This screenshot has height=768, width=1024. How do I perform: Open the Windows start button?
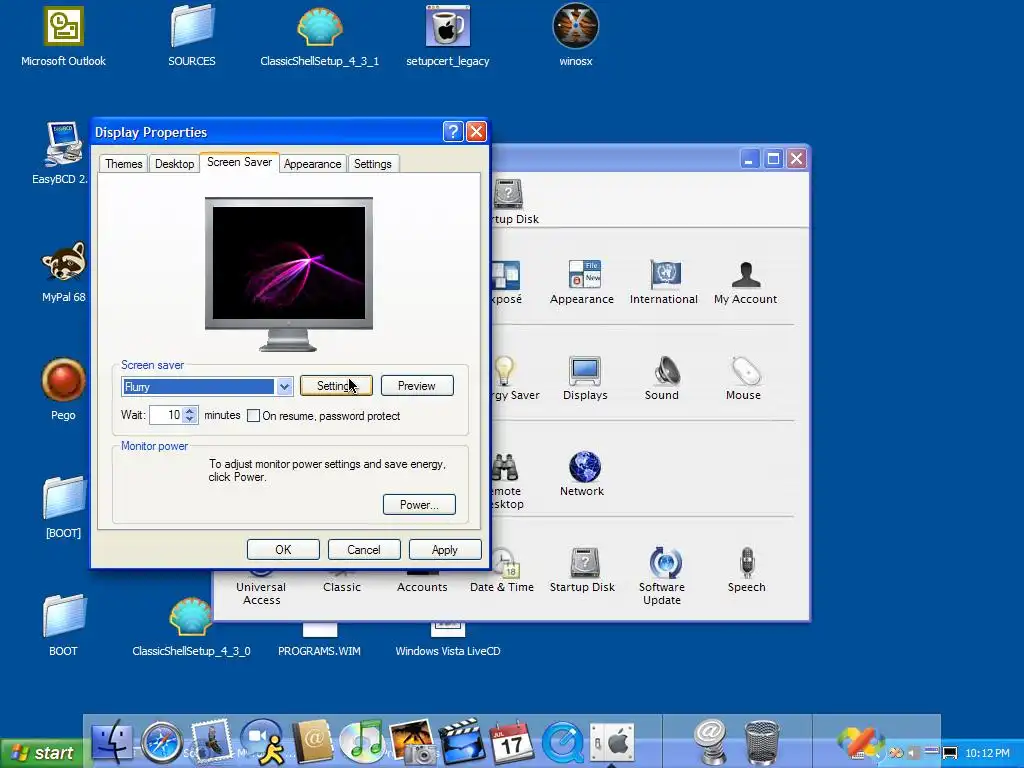42,753
